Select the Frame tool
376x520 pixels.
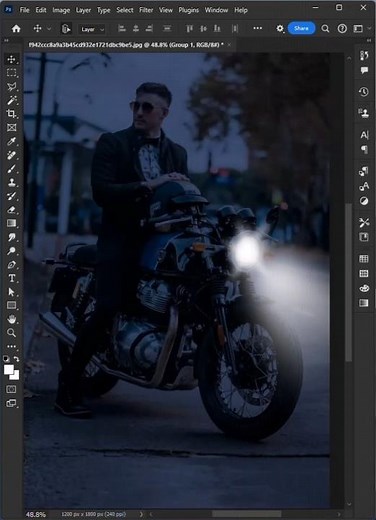tap(11, 127)
